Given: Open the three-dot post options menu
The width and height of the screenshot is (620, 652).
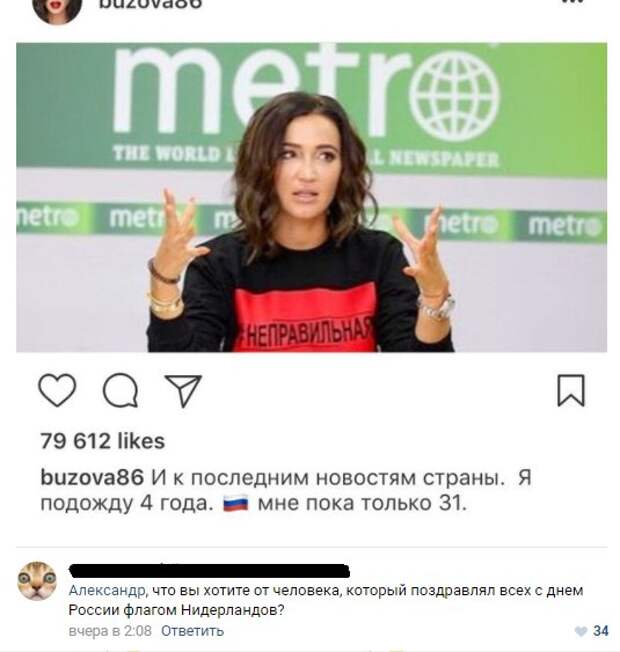Looking at the screenshot, I should point(573,2).
